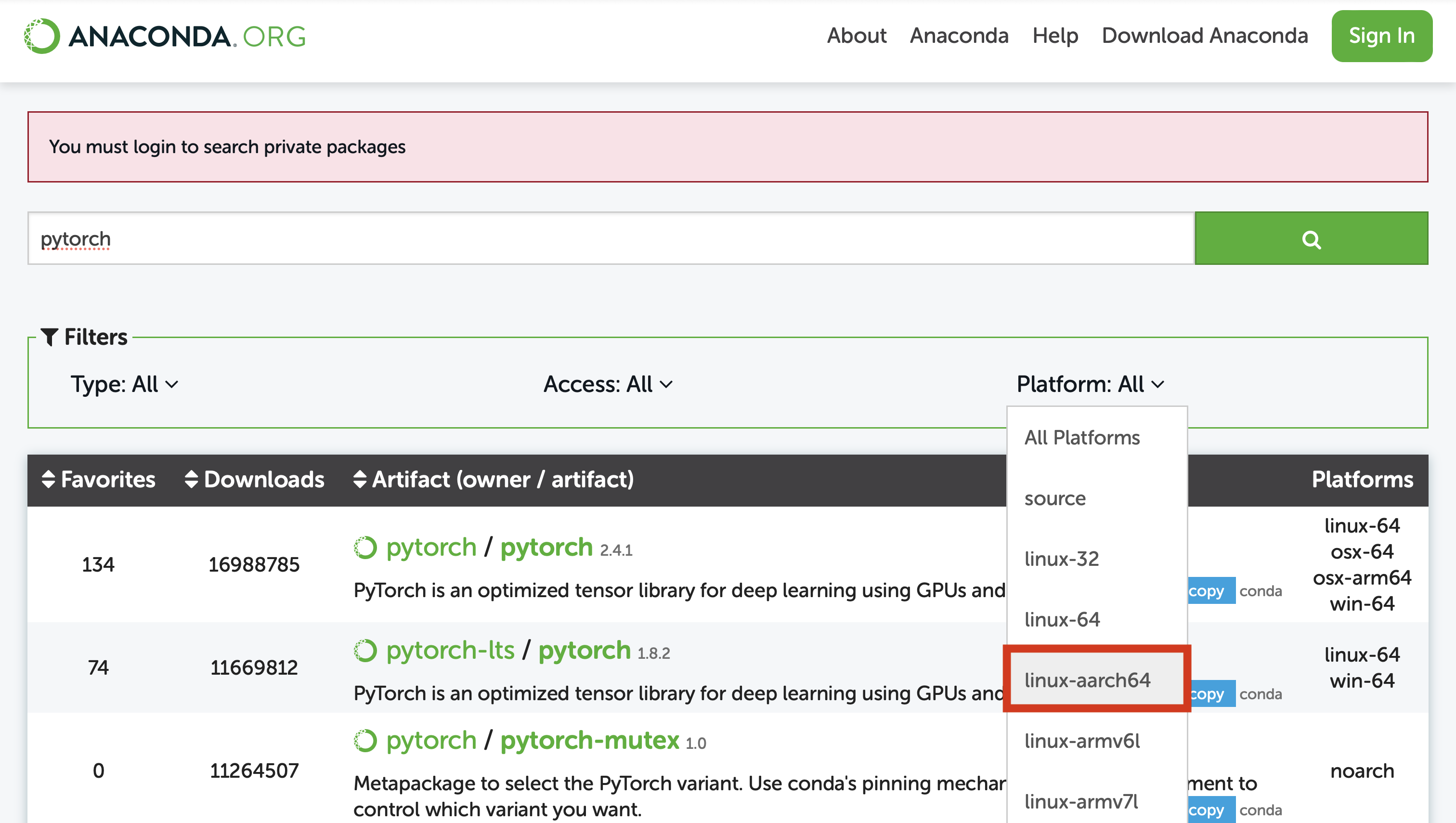Open the Help page
Viewport: 1456px width, 823px height.
[1055, 36]
